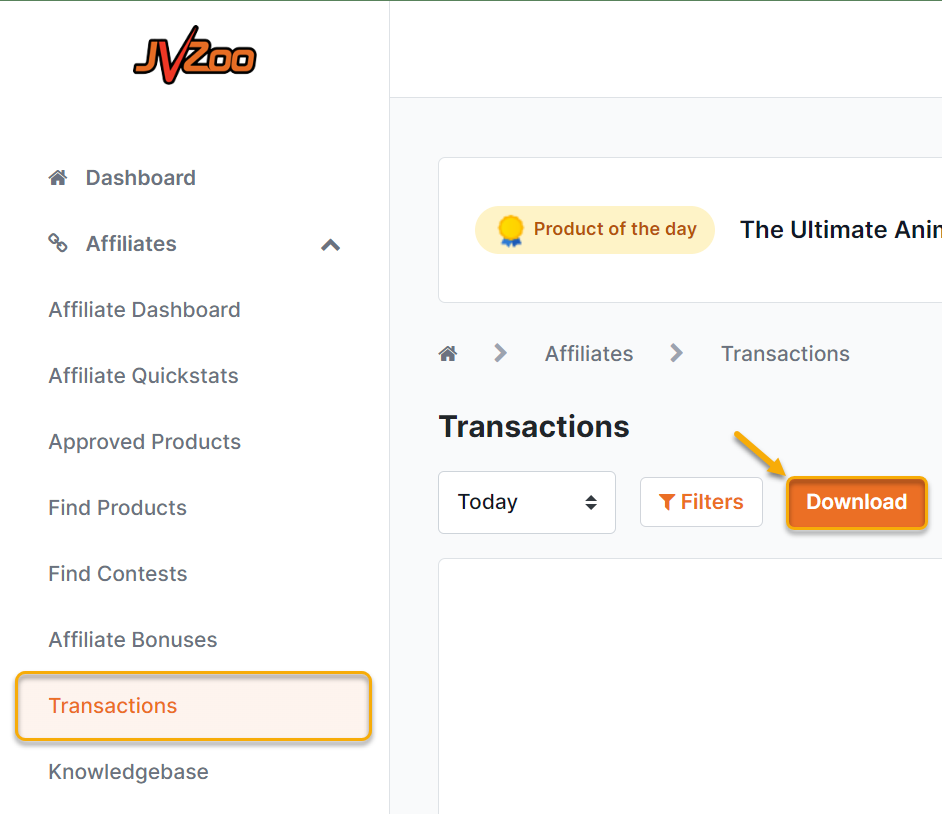Open Affiliate Dashboard in the sidebar
The image size is (942, 814).
[144, 310]
